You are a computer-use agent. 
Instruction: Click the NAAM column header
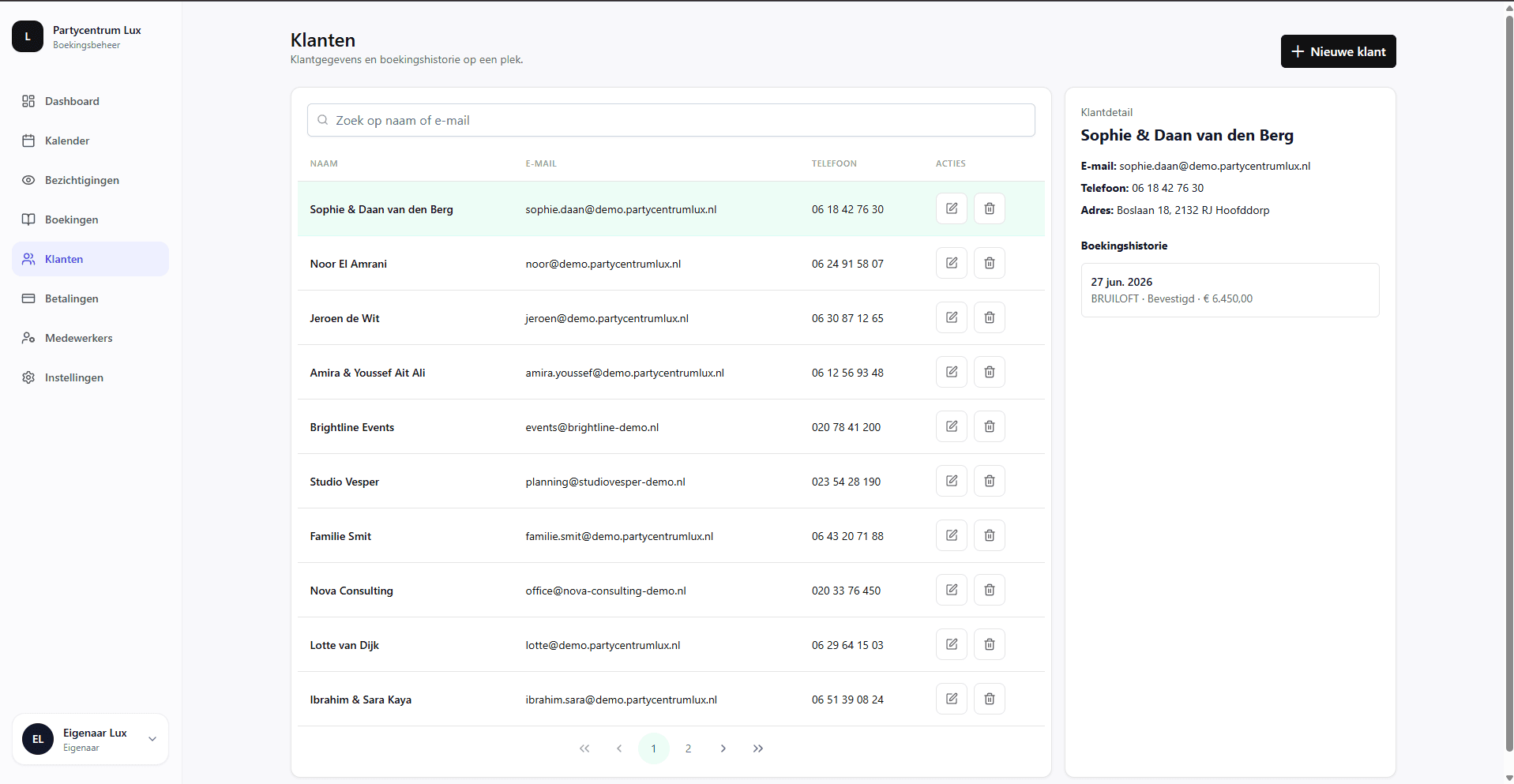pos(324,163)
